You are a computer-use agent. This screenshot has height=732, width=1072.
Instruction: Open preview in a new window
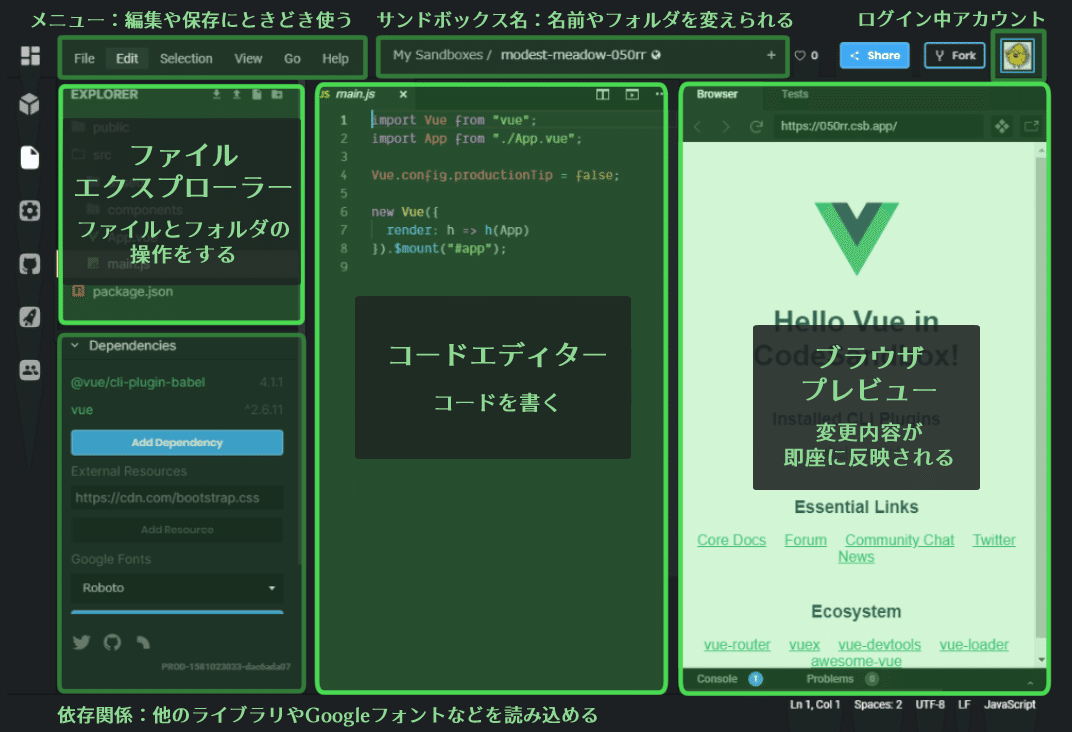[1033, 127]
